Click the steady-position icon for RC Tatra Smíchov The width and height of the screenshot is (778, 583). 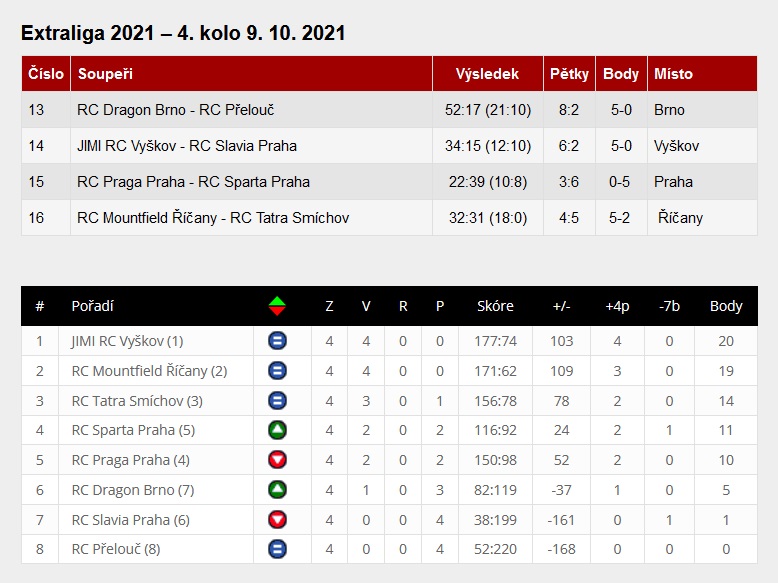[x=277, y=401]
